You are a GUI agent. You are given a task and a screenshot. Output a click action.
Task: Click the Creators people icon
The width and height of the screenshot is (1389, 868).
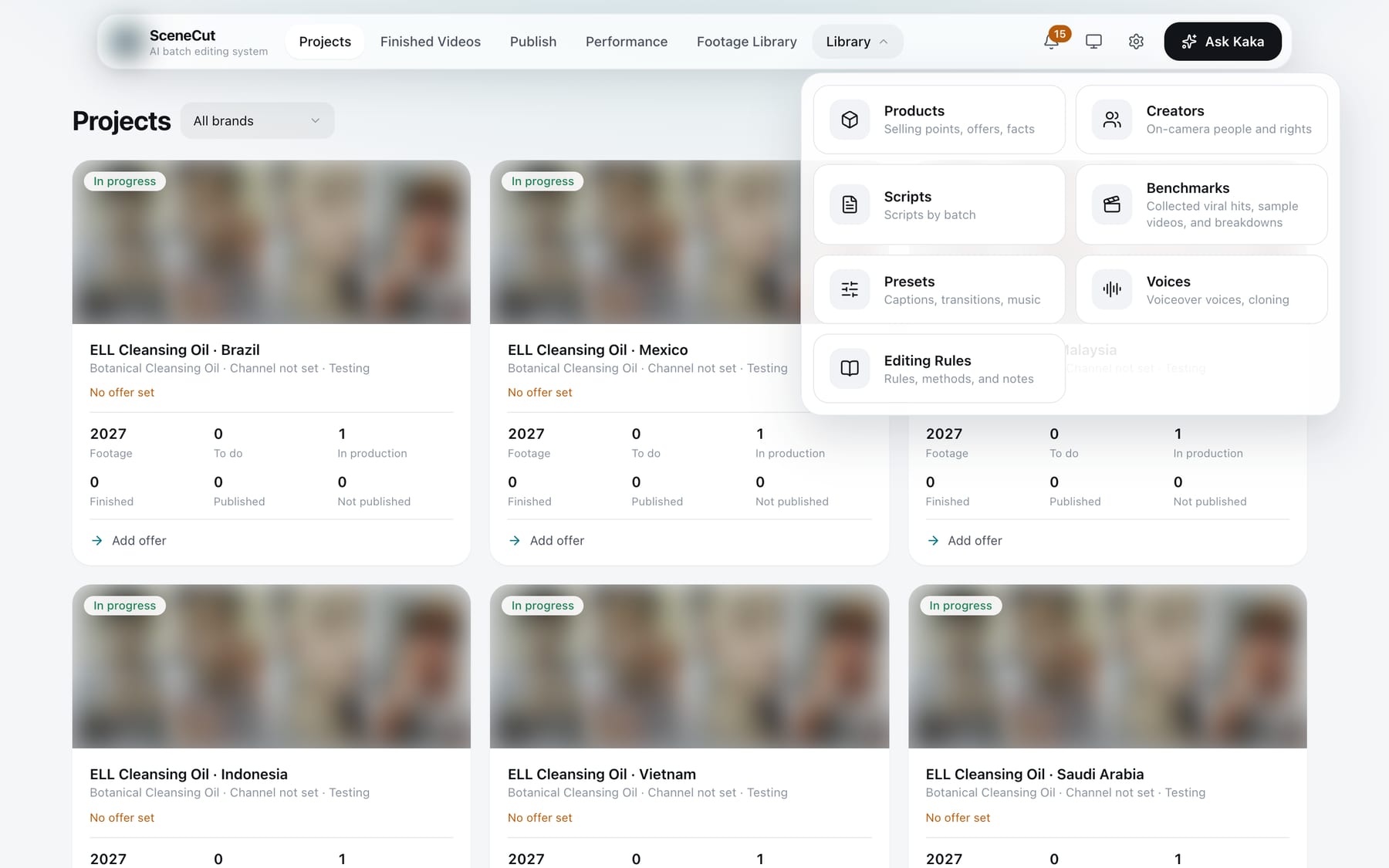(x=1112, y=120)
